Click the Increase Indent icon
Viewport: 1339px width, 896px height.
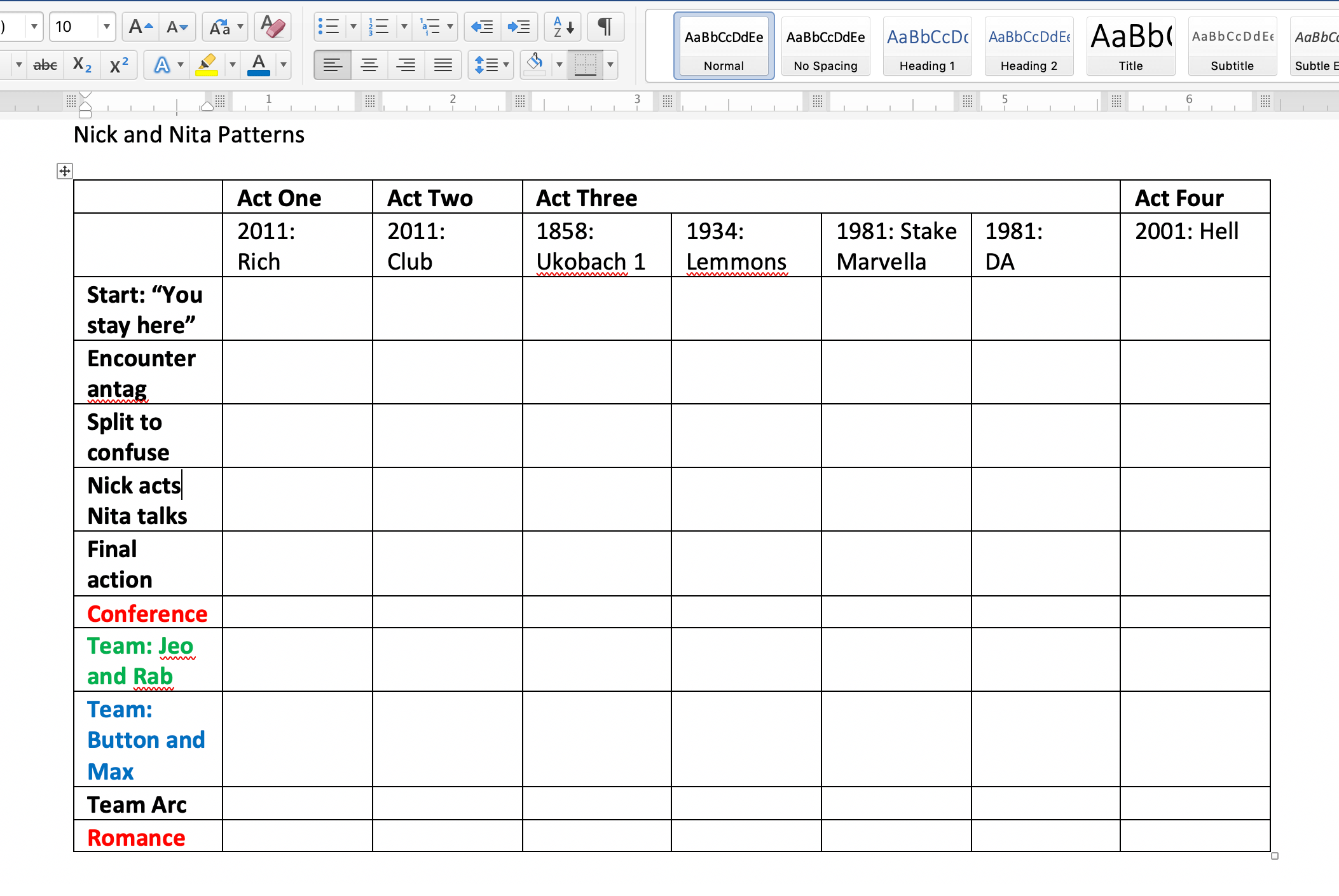click(519, 27)
